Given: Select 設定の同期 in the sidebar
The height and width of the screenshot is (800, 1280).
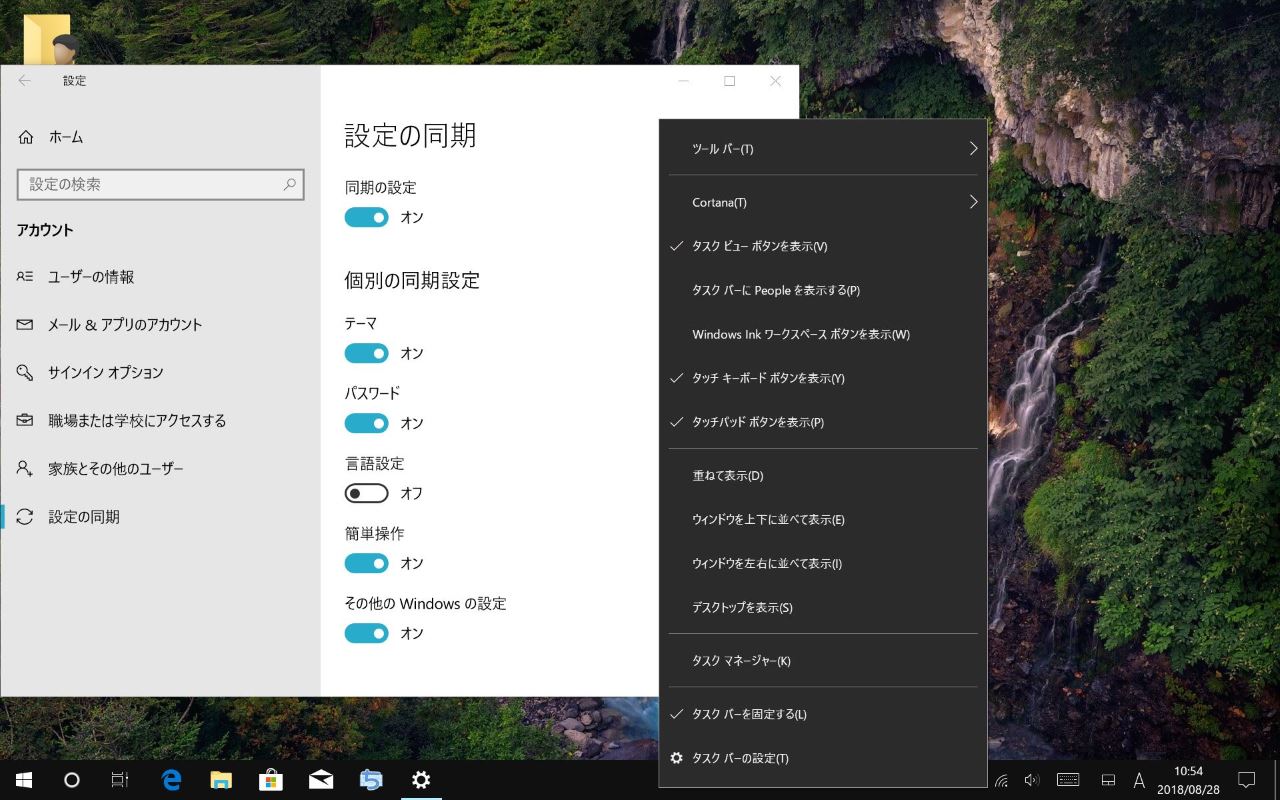Looking at the screenshot, I should (x=160, y=517).
